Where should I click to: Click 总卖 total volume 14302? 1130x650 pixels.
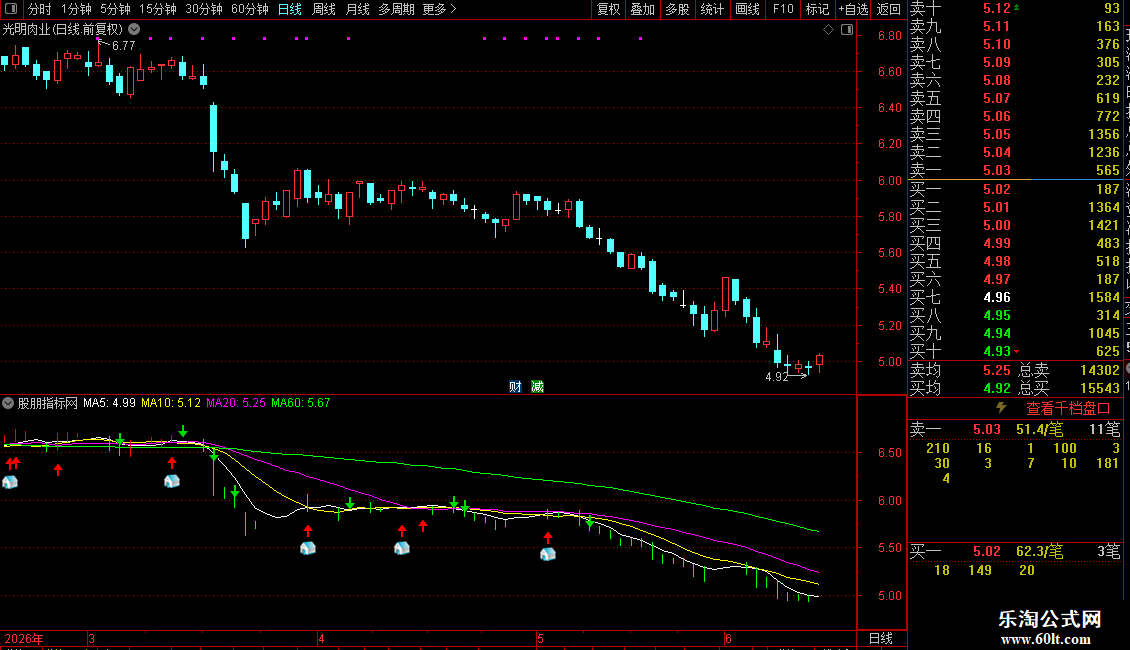(1100, 370)
